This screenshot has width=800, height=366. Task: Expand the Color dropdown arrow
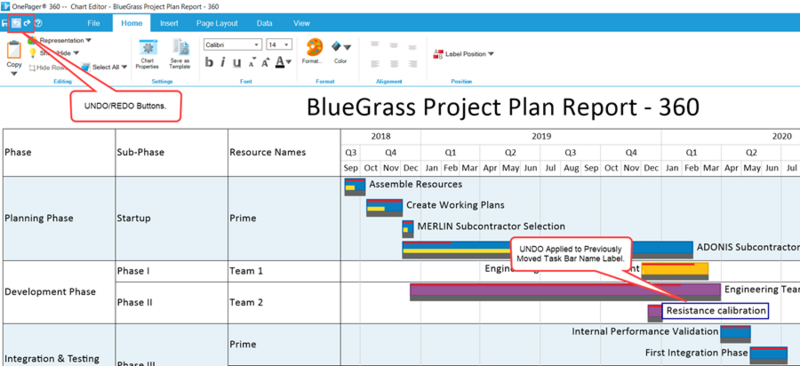(347, 47)
